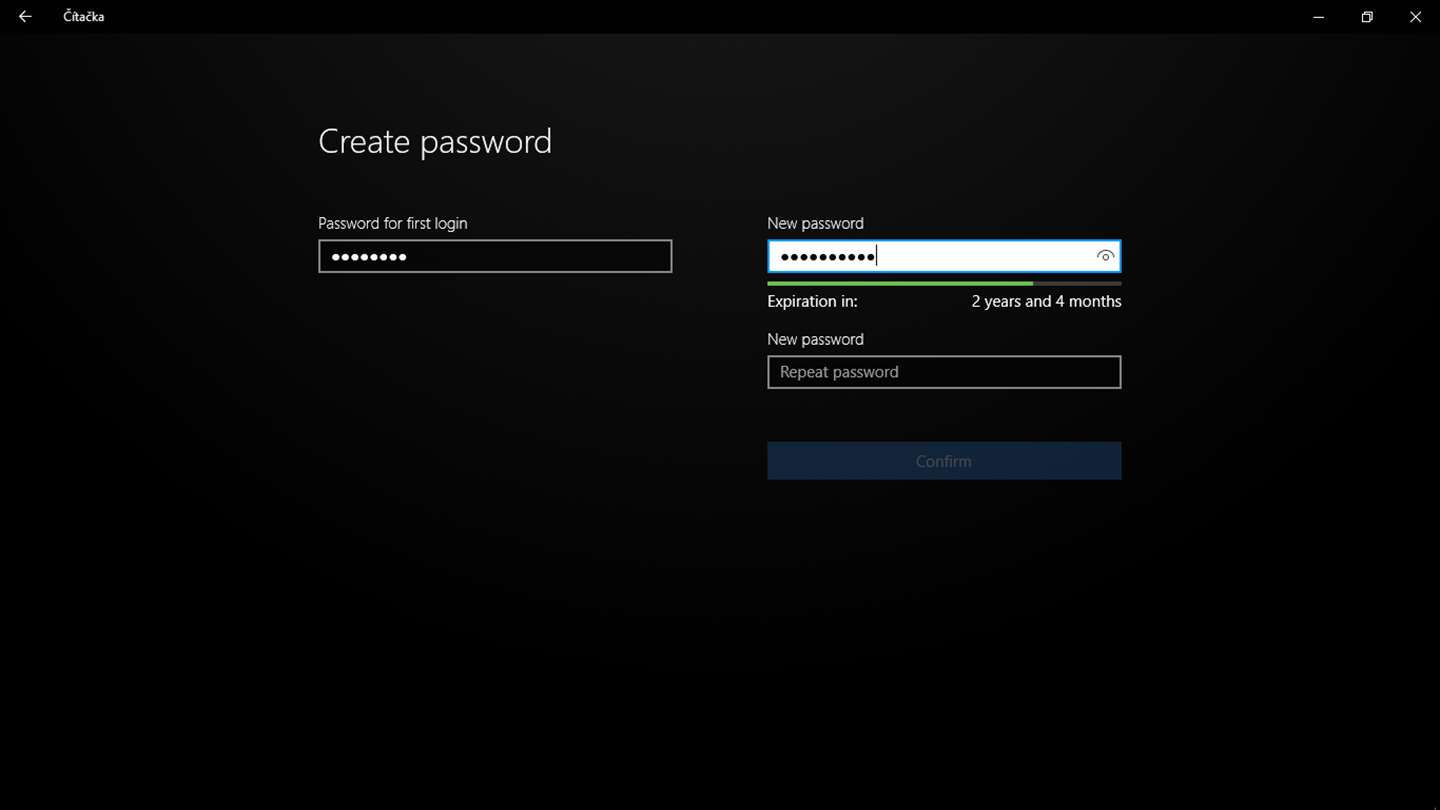Close the Čítačka window
This screenshot has height=810, width=1440.
point(1415,16)
